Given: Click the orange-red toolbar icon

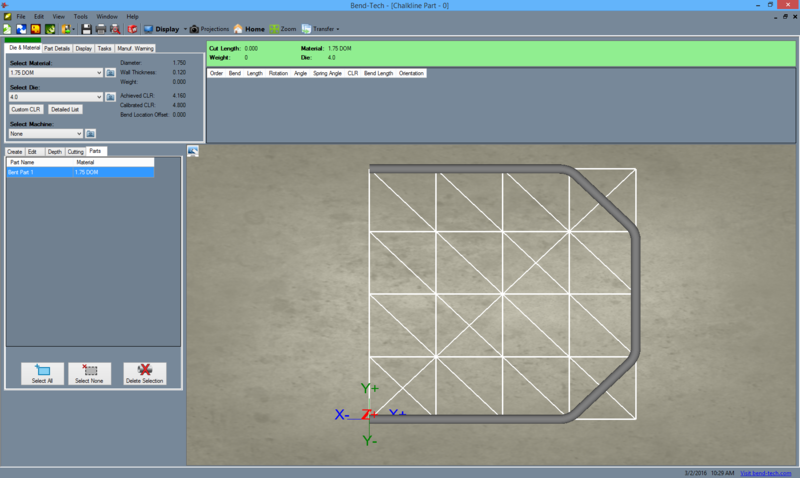Looking at the screenshot, I should coord(36,29).
